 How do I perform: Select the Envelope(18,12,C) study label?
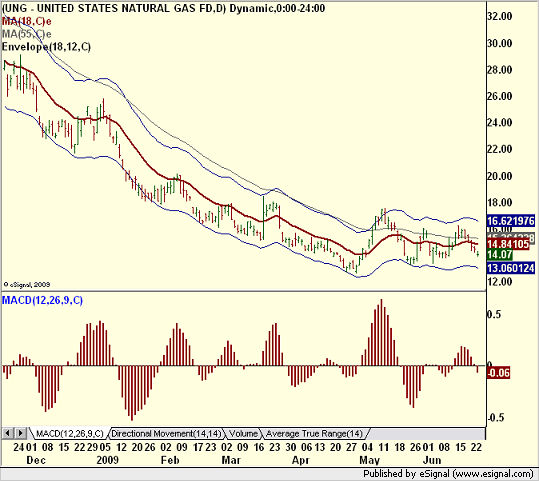[46, 46]
